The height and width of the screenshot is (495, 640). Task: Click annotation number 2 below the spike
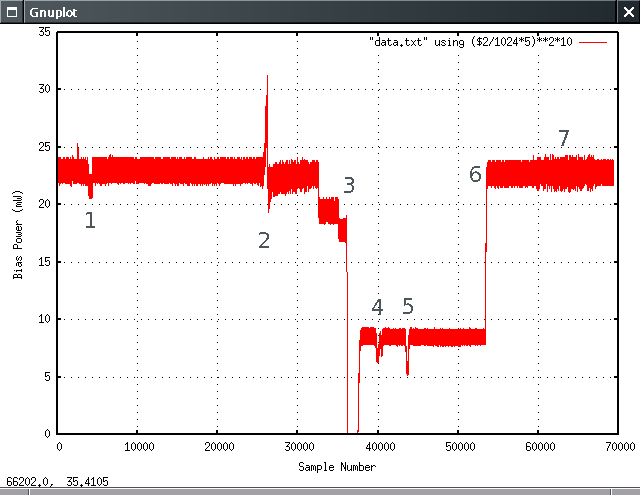coord(264,240)
